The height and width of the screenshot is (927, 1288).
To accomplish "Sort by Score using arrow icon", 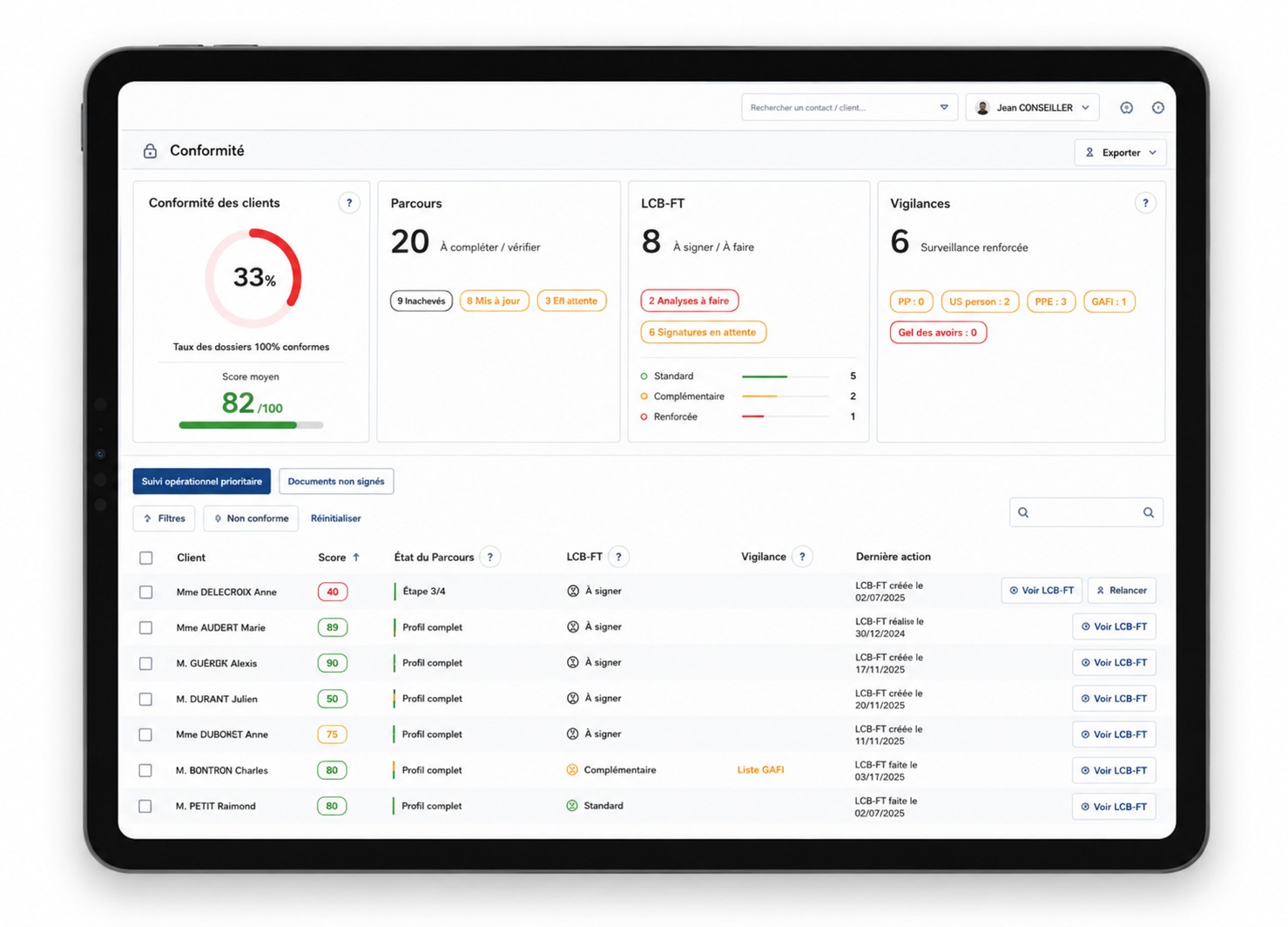I will point(356,557).
